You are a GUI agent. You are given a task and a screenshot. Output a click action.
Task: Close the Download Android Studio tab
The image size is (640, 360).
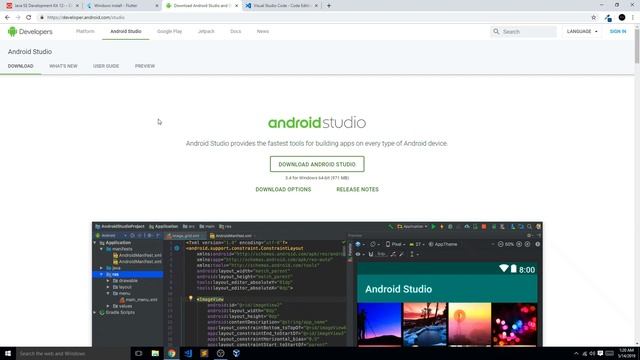coord(236,6)
